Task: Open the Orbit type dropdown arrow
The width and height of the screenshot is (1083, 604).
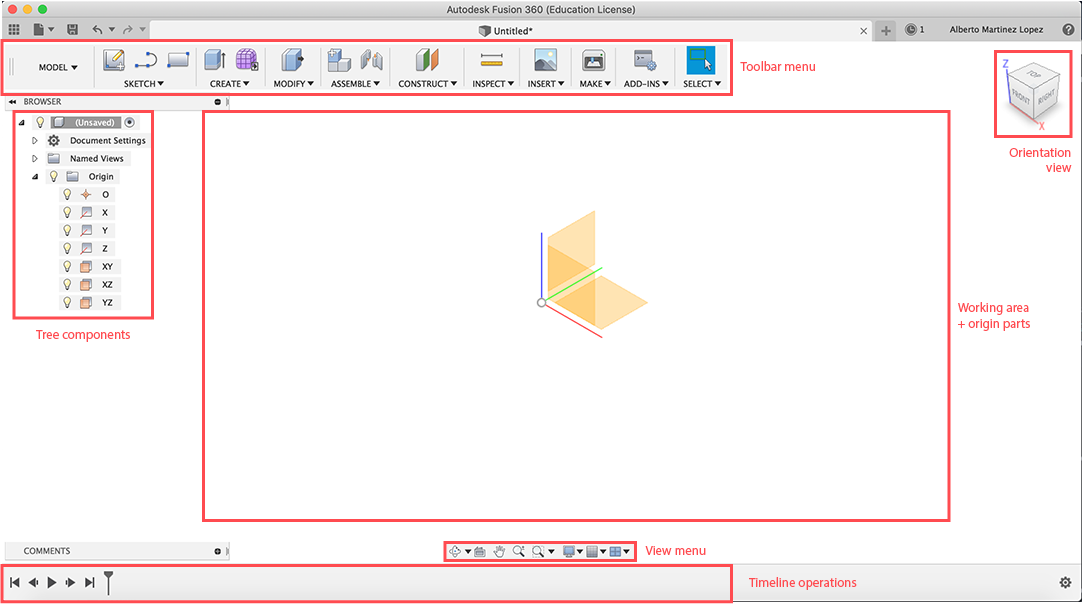Action: (x=468, y=551)
